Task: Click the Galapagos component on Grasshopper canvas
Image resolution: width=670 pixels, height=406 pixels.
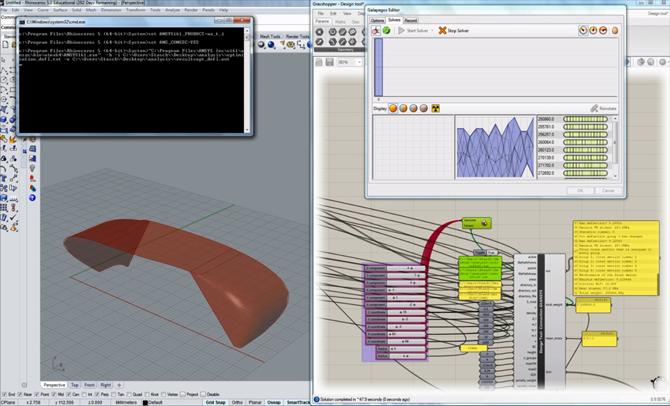Action: click(476, 223)
